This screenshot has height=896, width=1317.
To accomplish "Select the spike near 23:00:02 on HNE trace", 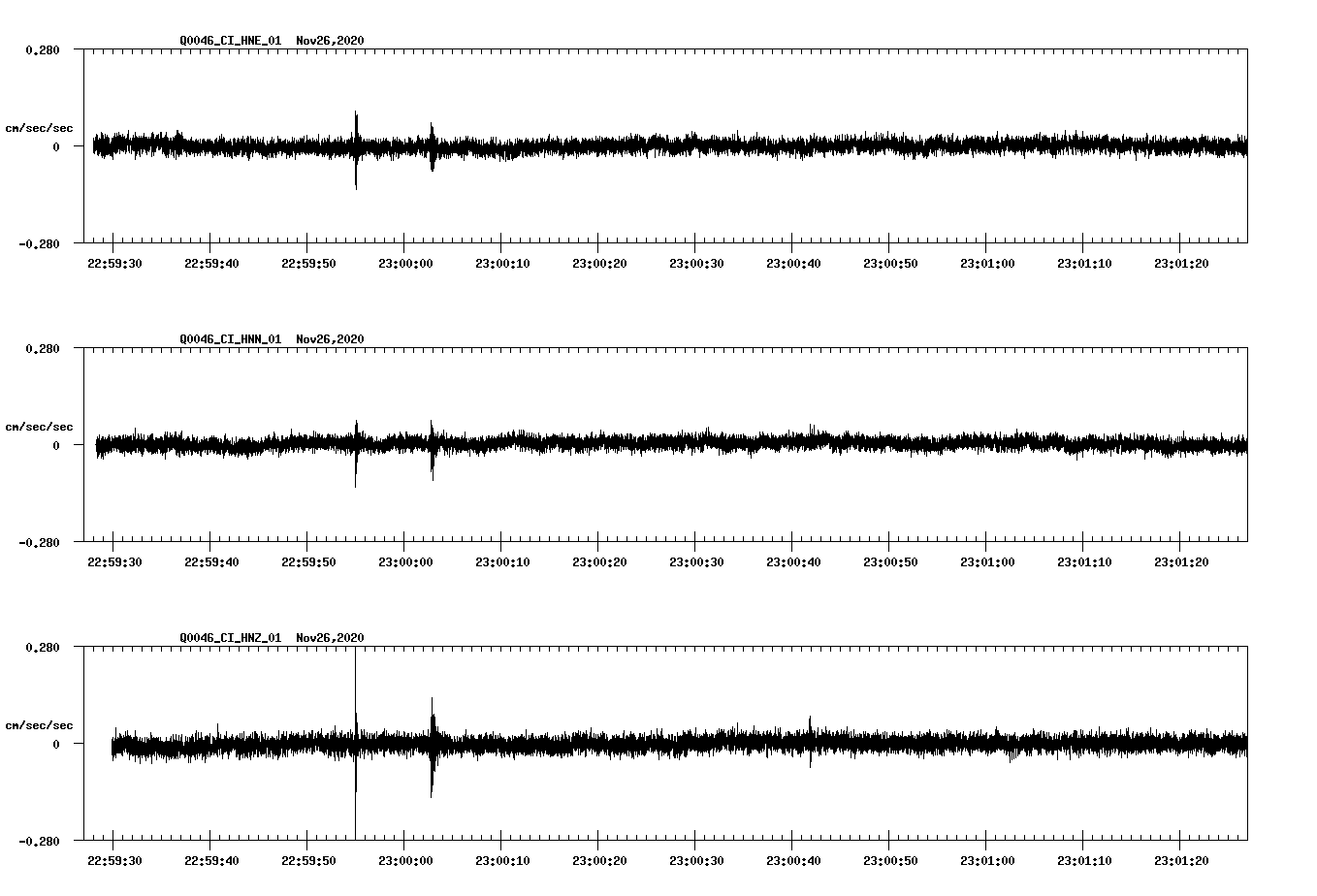I will point(432,148).
